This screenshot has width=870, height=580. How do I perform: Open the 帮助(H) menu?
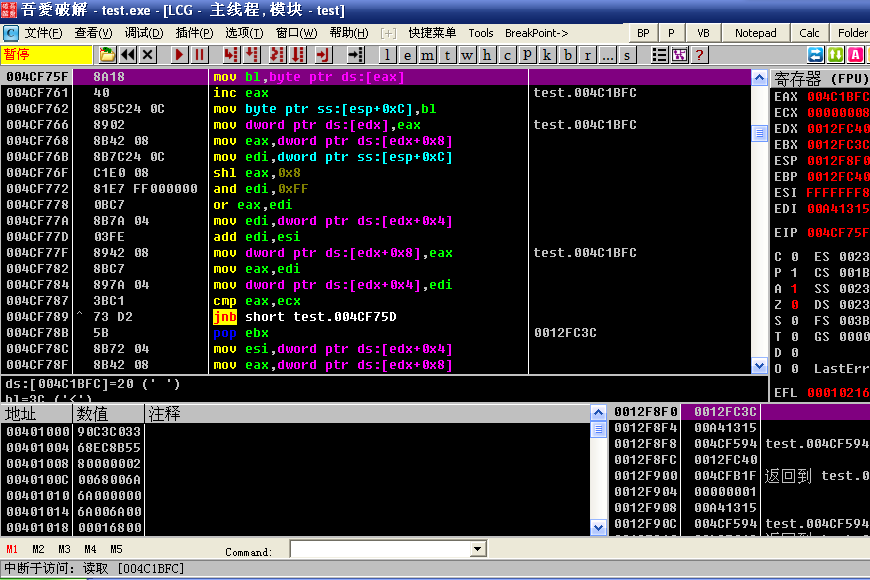point(348,33)
